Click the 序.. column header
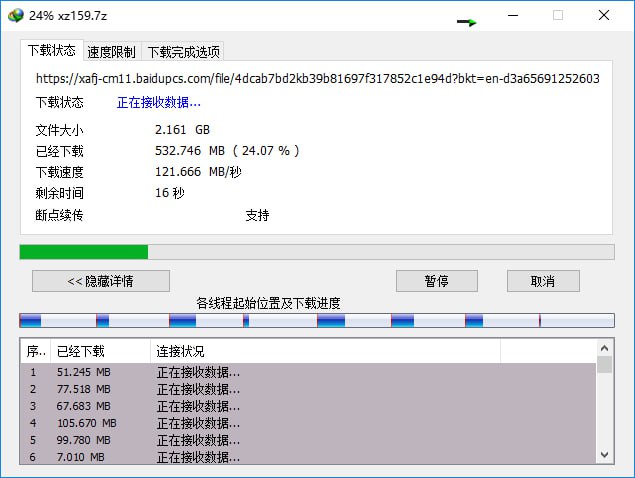 pos(36,351)
